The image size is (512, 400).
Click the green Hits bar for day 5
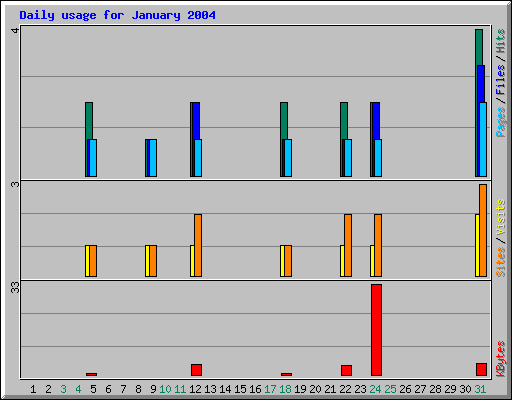pyautogui.click(x=89, y=121)
